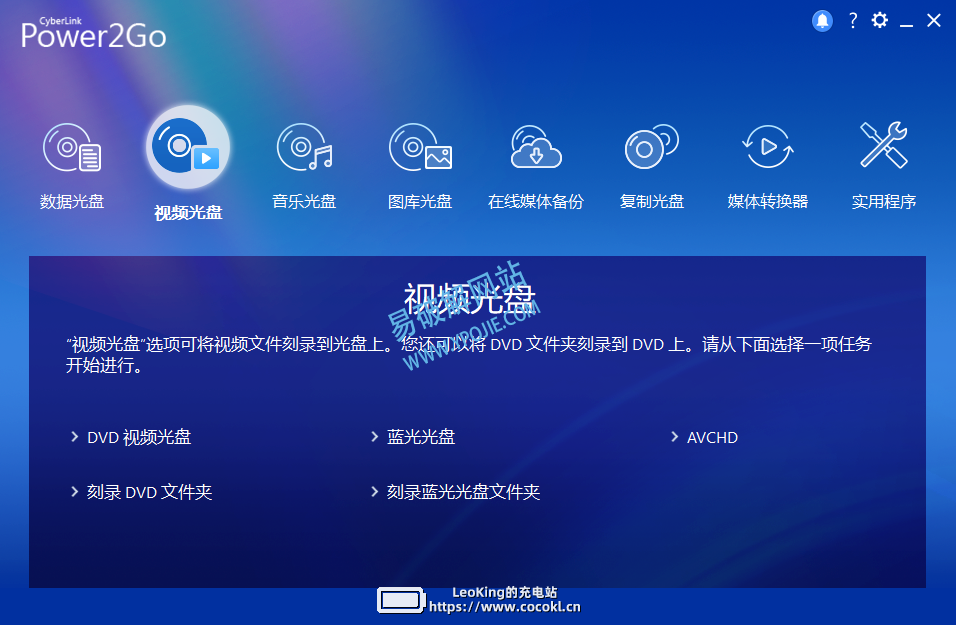Open the 音乐光盘 music disc icon

click(304, 148)
